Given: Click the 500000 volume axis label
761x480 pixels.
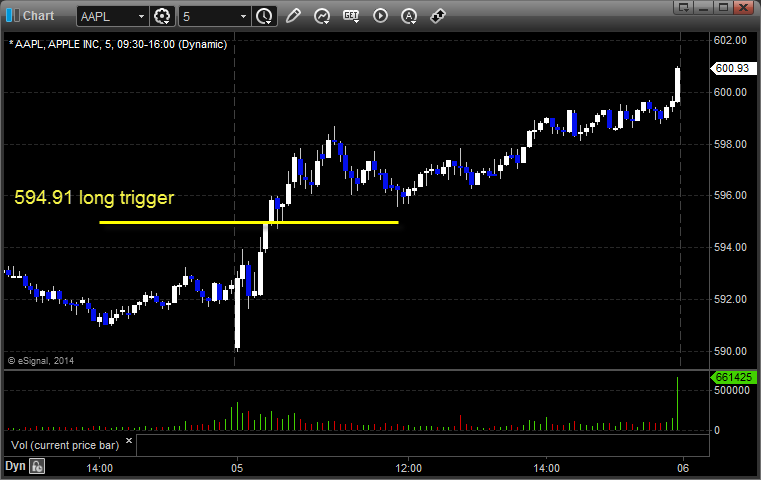Looking at the screenshot, I should coord(731,390).
